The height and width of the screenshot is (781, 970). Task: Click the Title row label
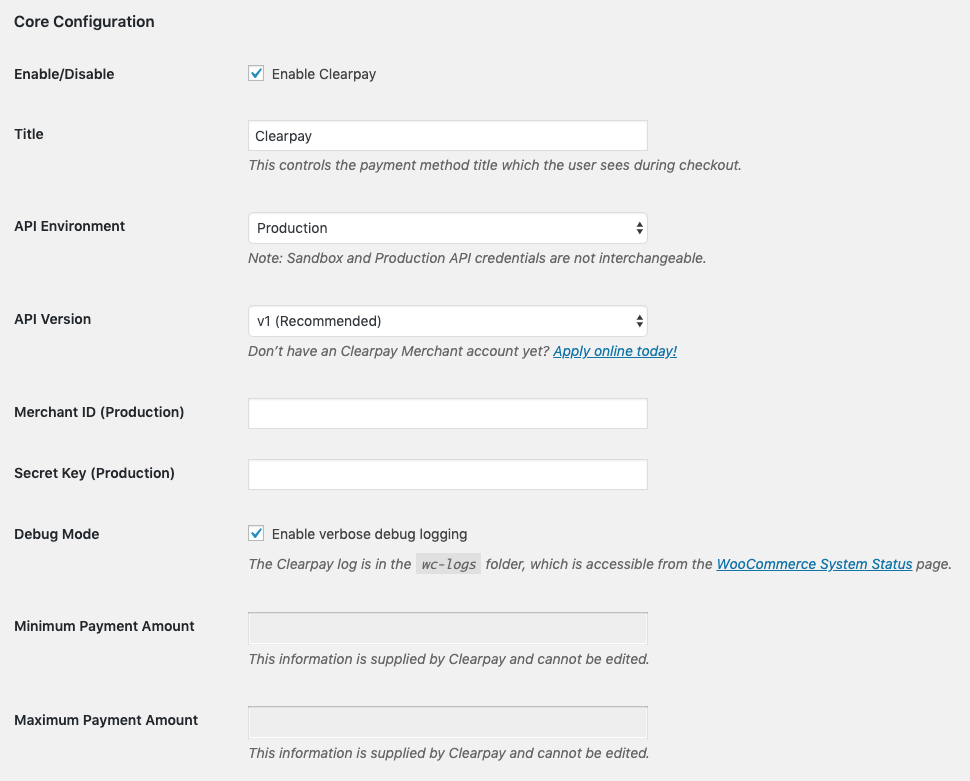(x=29, y=134)
